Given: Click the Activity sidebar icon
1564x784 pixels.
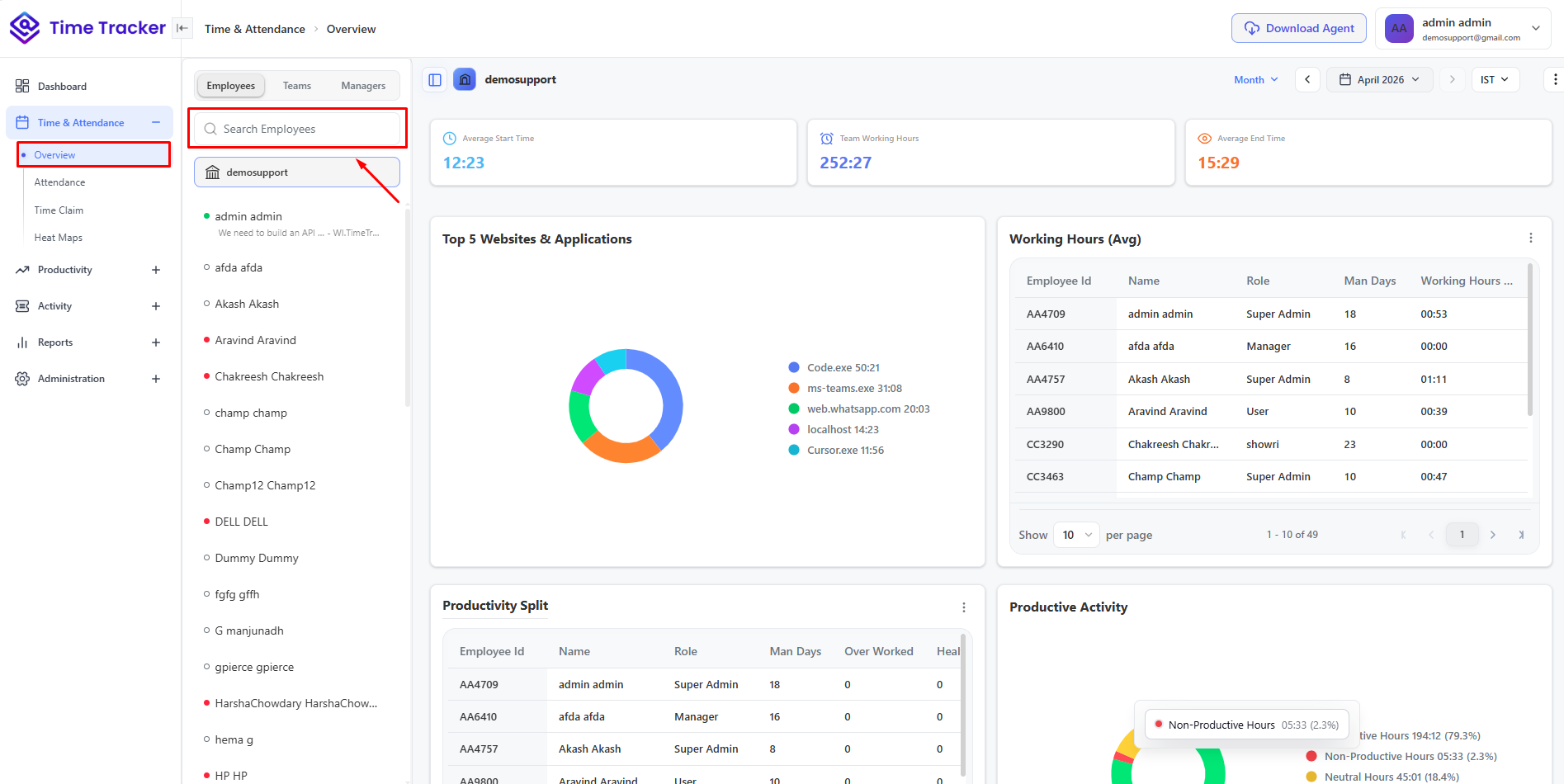Looking at the screenshot, I should (22, 306).
